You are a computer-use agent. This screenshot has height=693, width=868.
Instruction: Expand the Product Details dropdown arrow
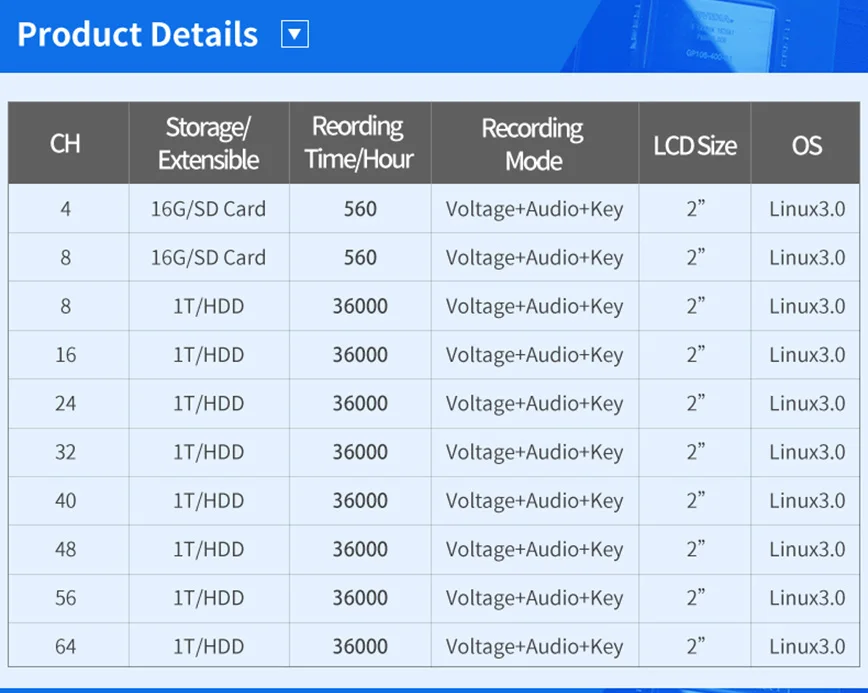tap(295, 35)
